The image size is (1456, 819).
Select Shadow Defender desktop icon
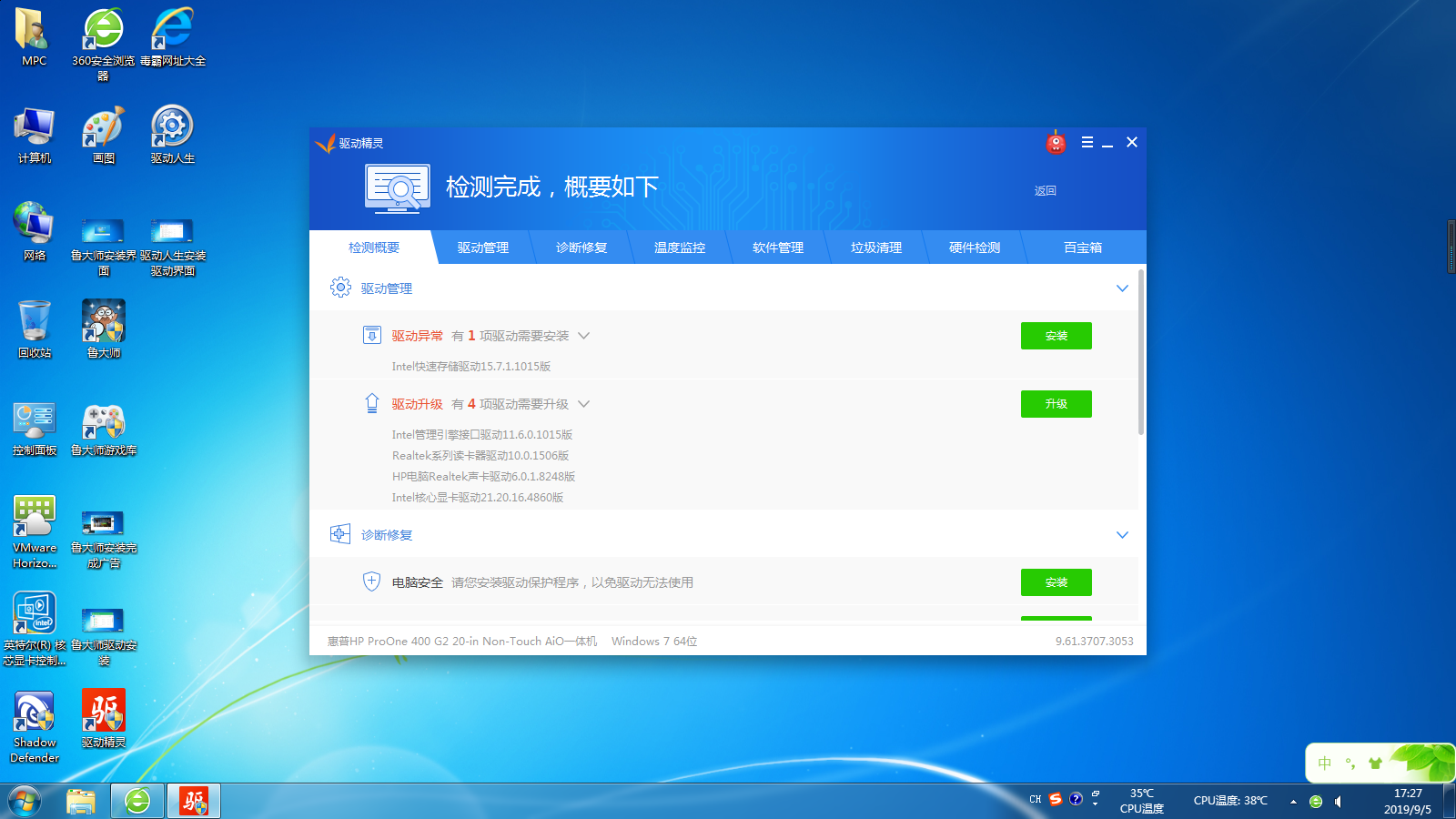[34, 726]
